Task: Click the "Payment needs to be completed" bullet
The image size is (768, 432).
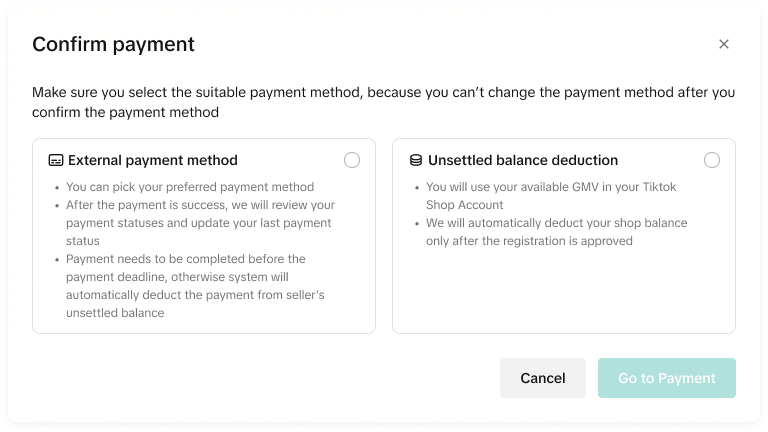Action: (186, 259)
